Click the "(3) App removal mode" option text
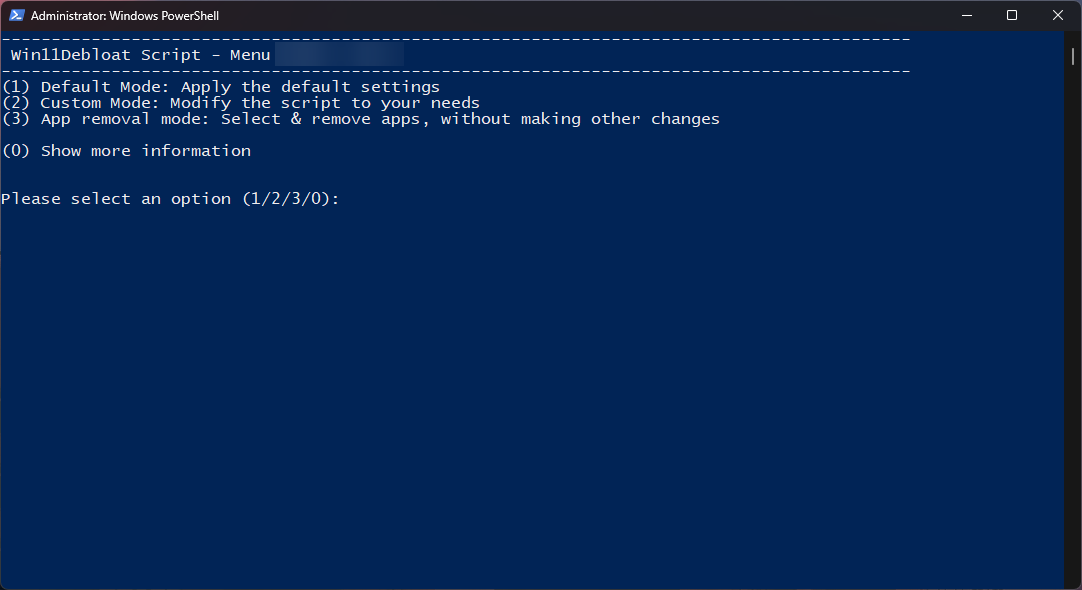Image resolution: width=1082 pixels, height=590 pixels. (x=106, y=119)
